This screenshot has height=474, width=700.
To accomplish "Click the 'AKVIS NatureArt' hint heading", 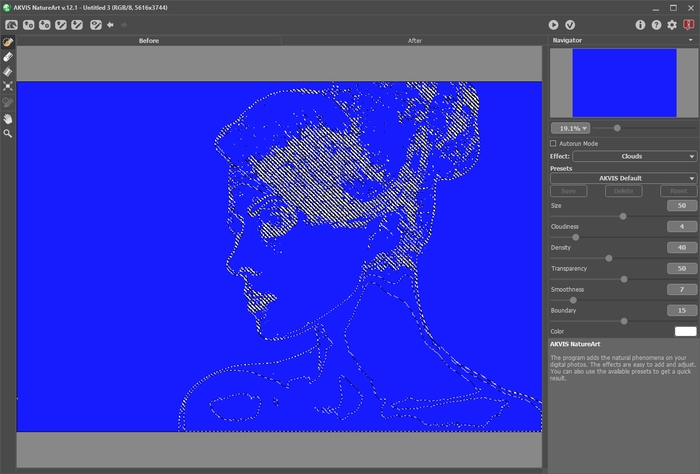I will pos(575,344).
